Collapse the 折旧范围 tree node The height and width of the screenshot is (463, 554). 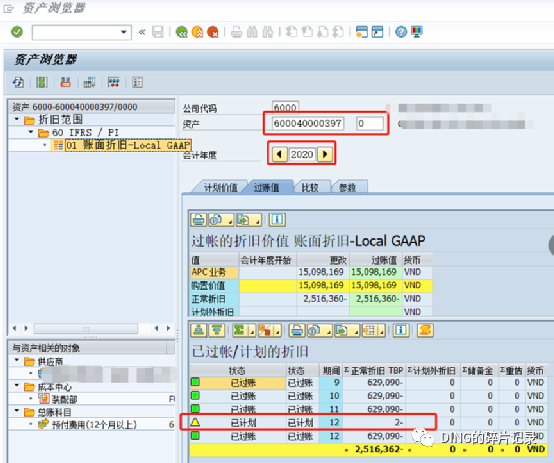click(17, 119)
